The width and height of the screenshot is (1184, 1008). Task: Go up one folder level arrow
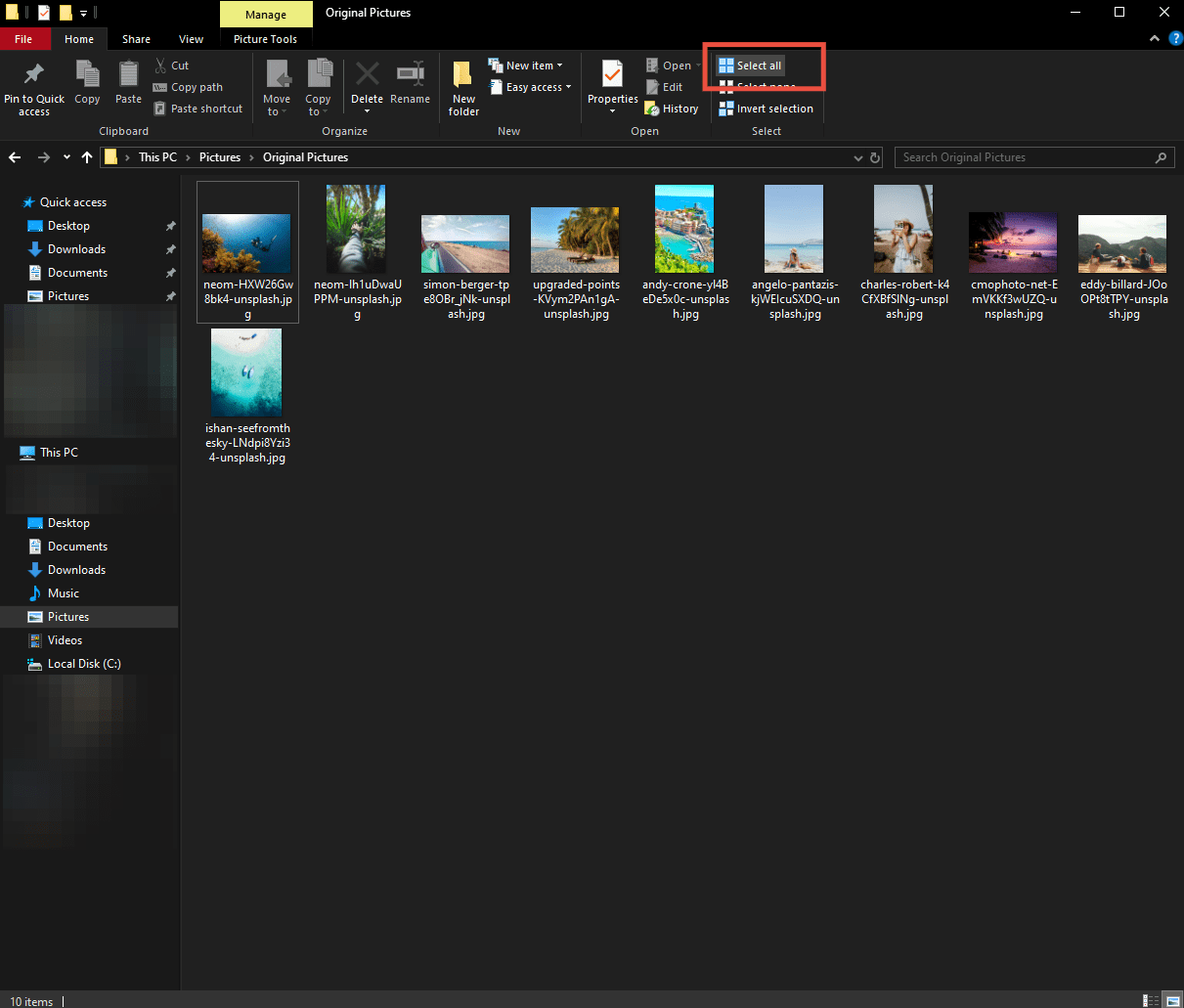pos(87,157)
